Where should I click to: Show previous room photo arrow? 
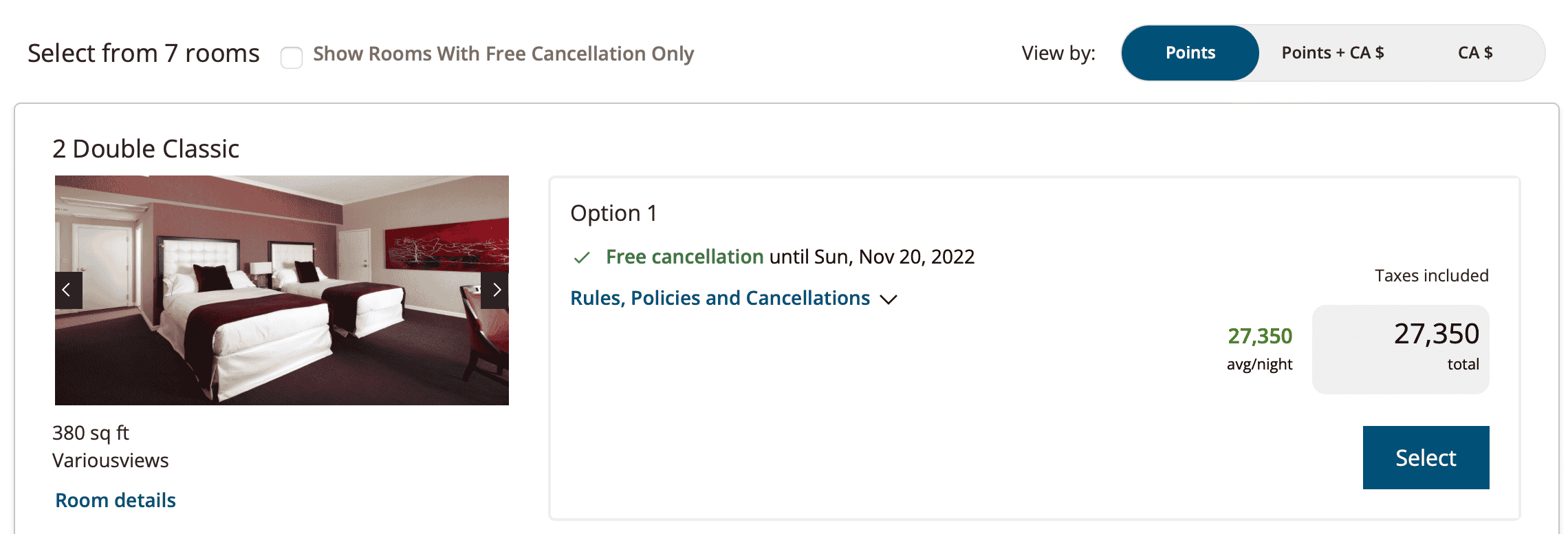[x=68, y=290]
